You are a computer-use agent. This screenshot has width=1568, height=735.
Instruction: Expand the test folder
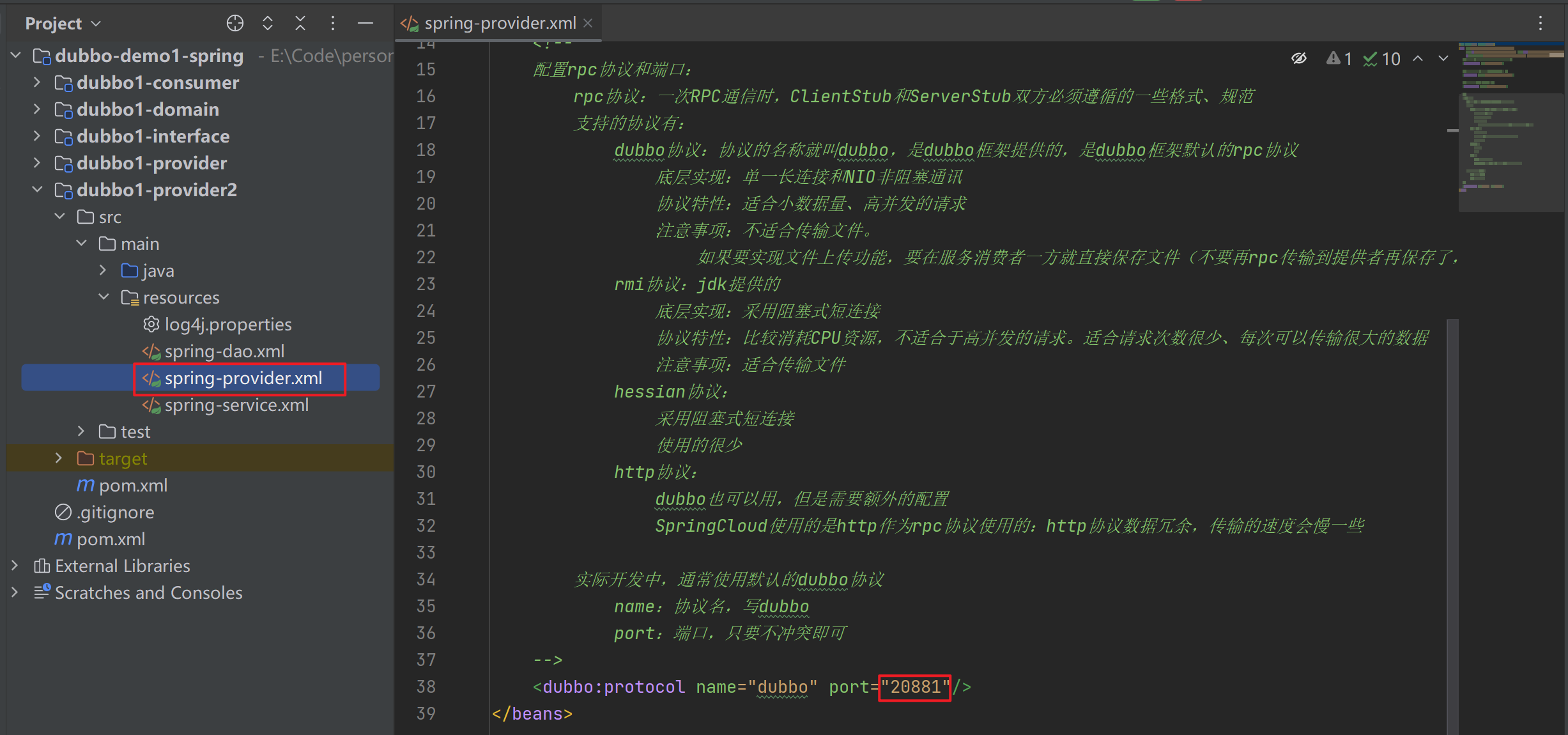coord(81,431)
